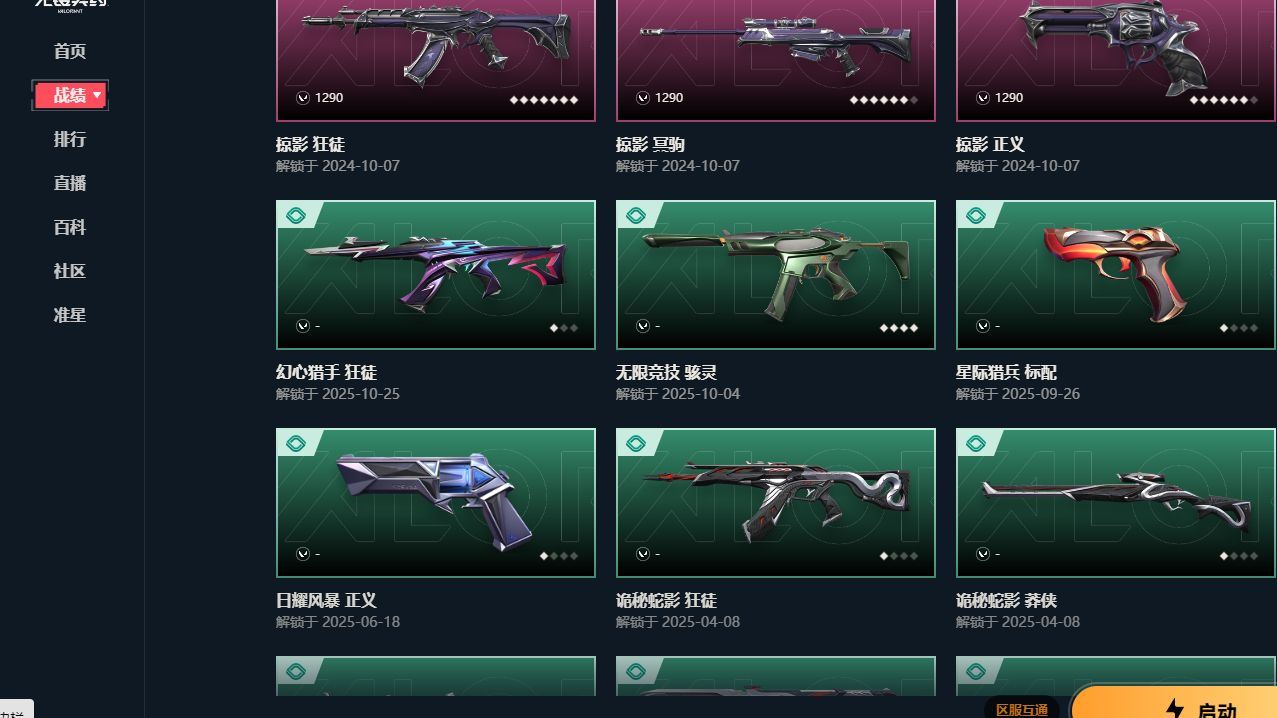Image resolution: width=1277 pixels, height=718 pixels.
Task: Click the VP currency icon beside 1290 on 掠影 狂徒
Action: [303, 98]
